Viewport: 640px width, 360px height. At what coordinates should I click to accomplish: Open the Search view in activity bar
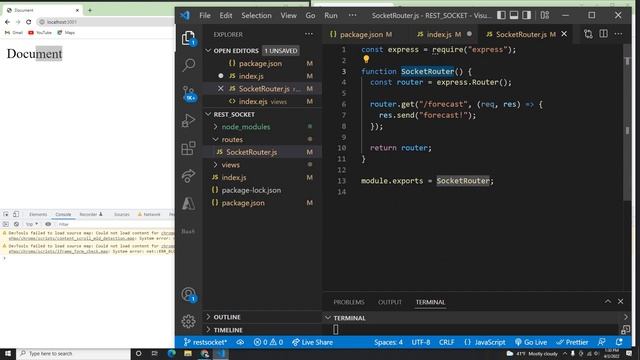(x=189, y=64)
